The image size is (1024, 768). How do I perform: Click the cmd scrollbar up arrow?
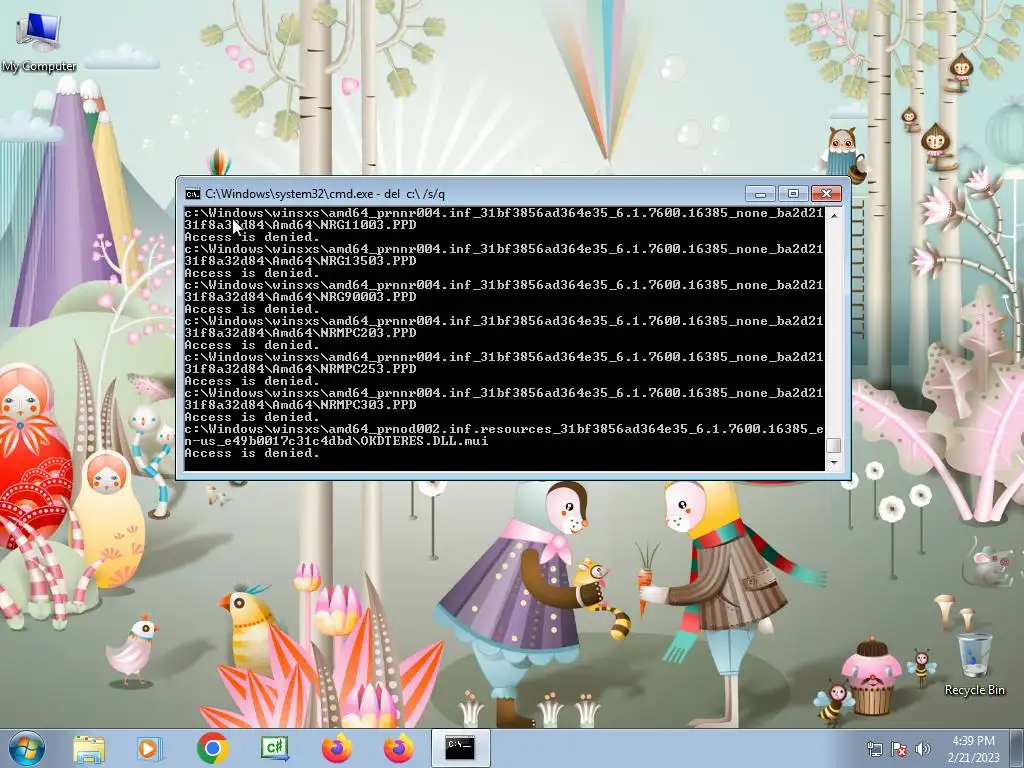point(833,214)
